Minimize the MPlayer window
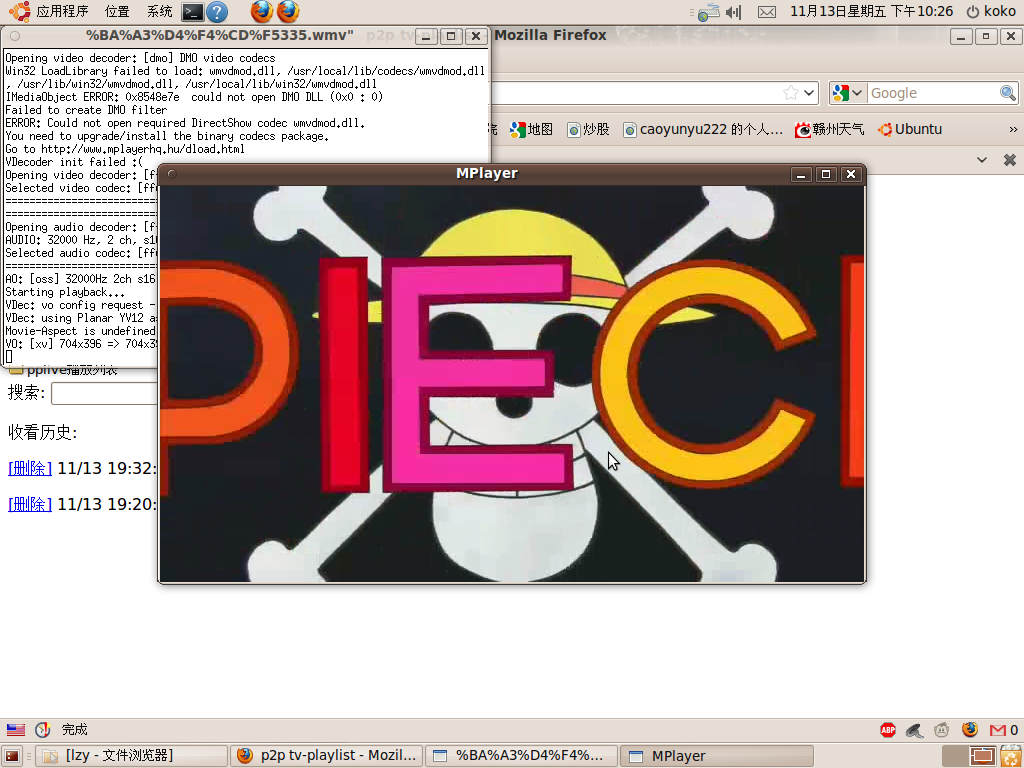Image resolution: width=1024 pixels, height=768 pixels. (801, 174)
